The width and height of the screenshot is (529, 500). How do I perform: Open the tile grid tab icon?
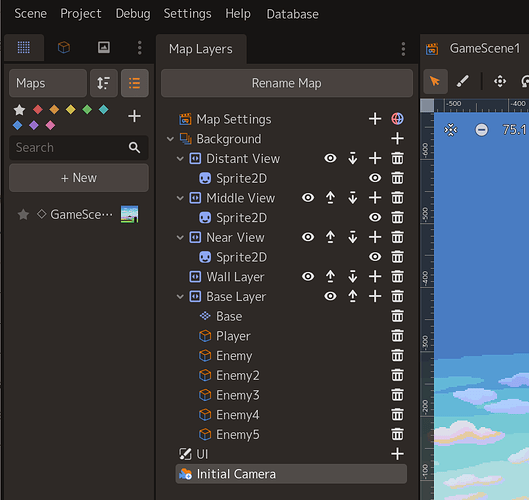[x=24, y=48]
